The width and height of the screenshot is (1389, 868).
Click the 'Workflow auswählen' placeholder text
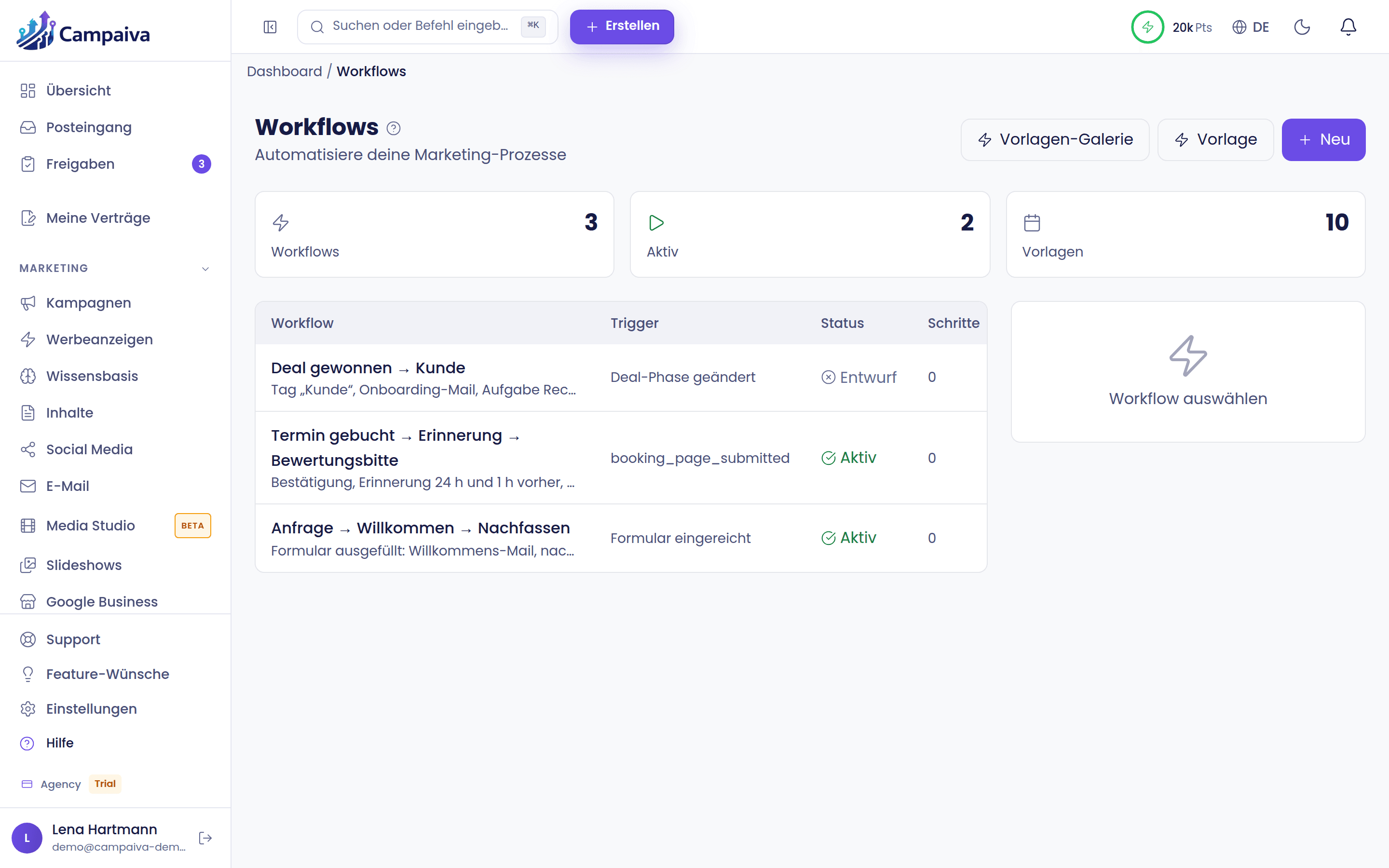pyautogui.click(x=1188, y=398)
